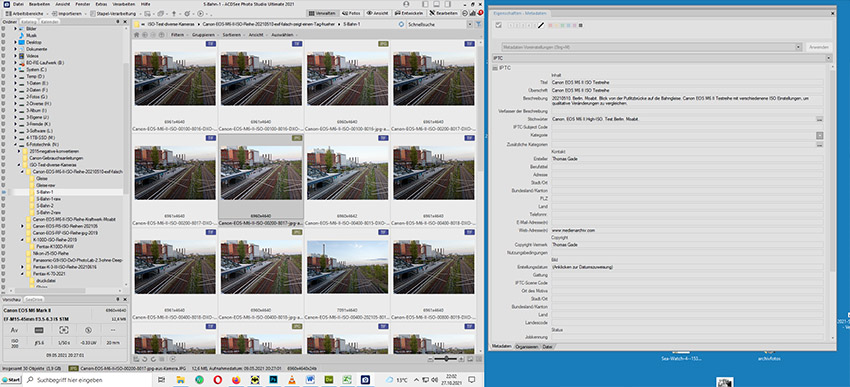Close the Eigenschaften - Metadaten panel

point(832,14)
